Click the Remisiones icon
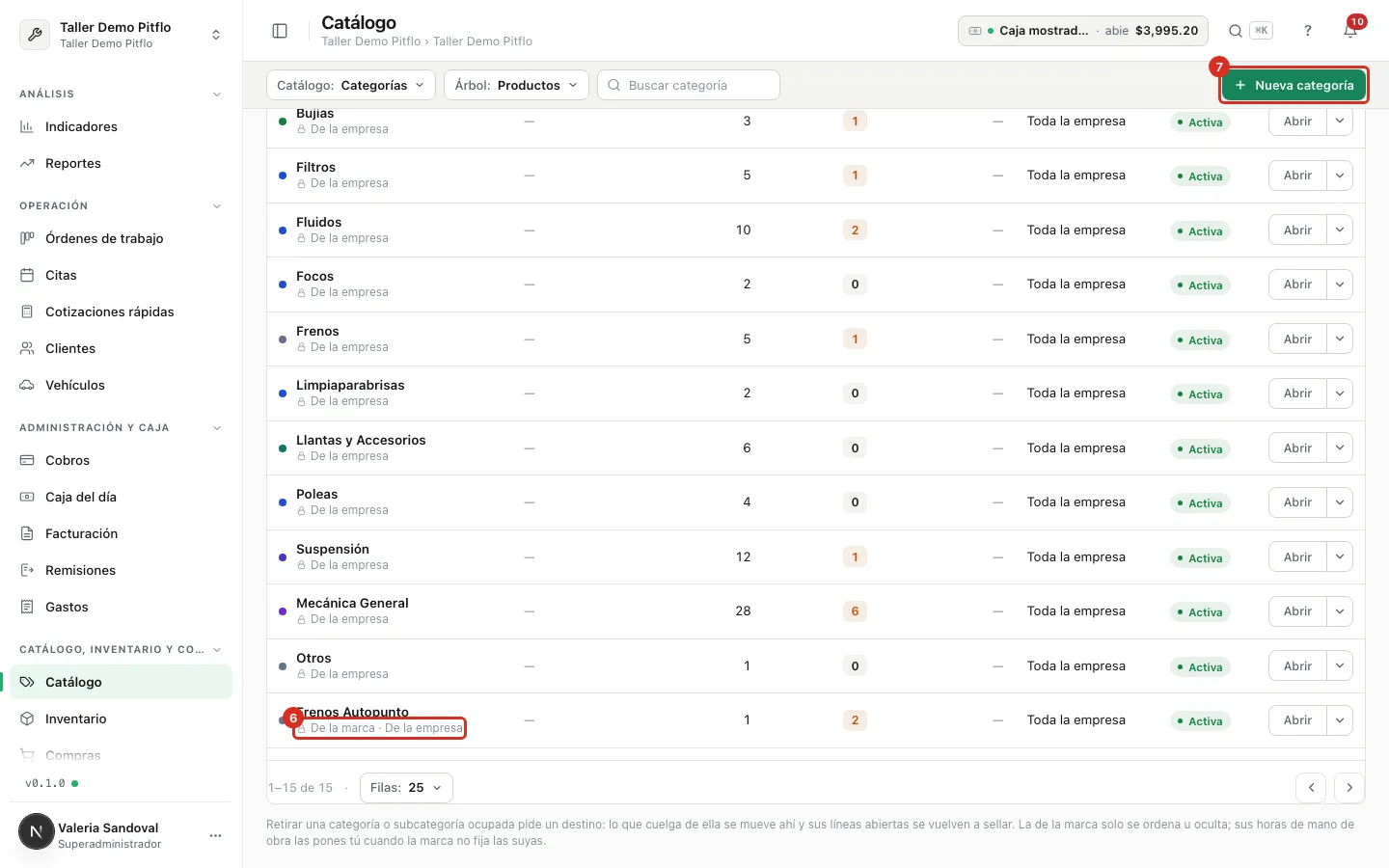The height and width of the screenshot is (868, 1389). (27, 570)
